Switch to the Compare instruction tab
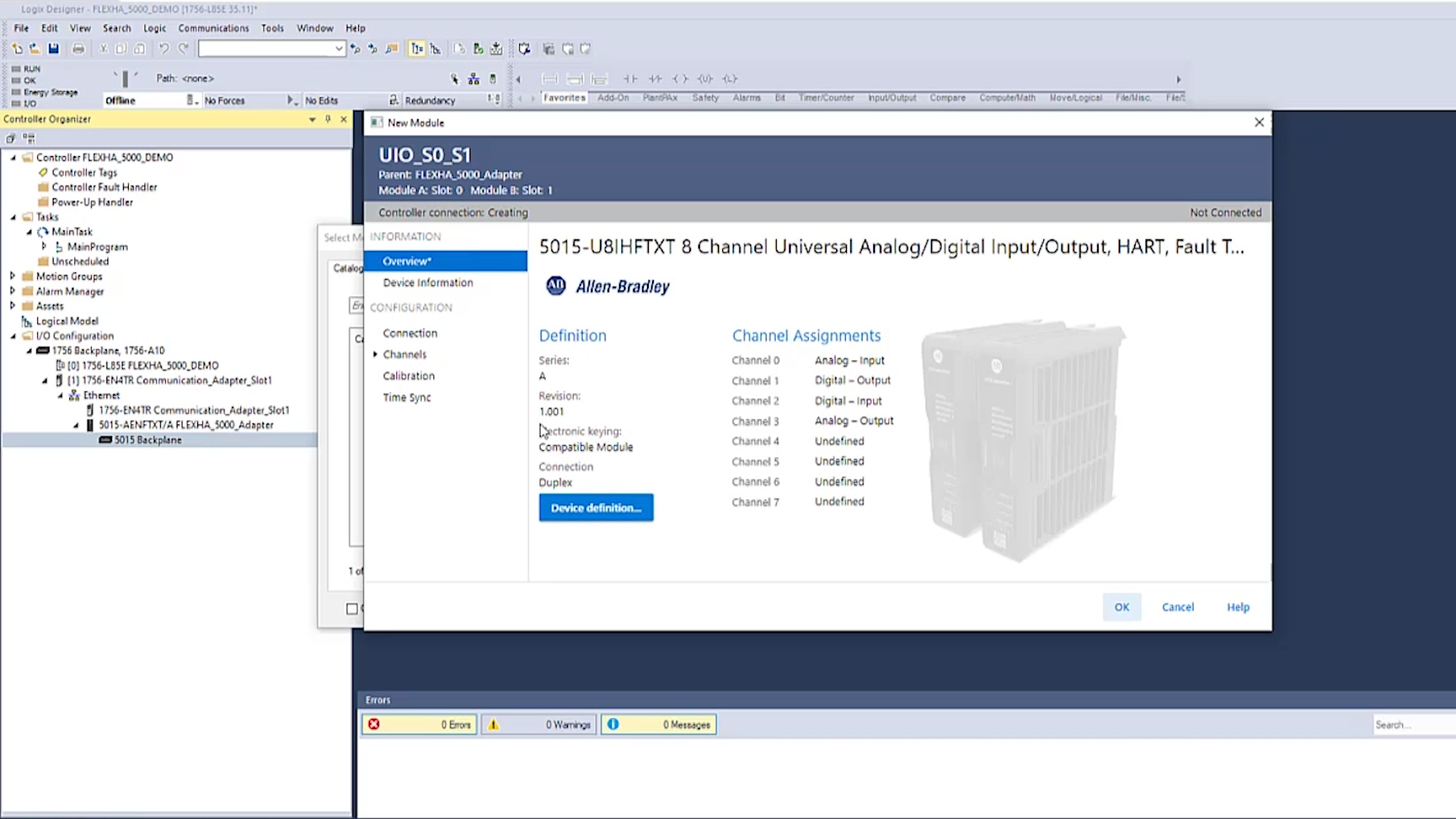This screenshot has height=819, width=1456. 948,97
